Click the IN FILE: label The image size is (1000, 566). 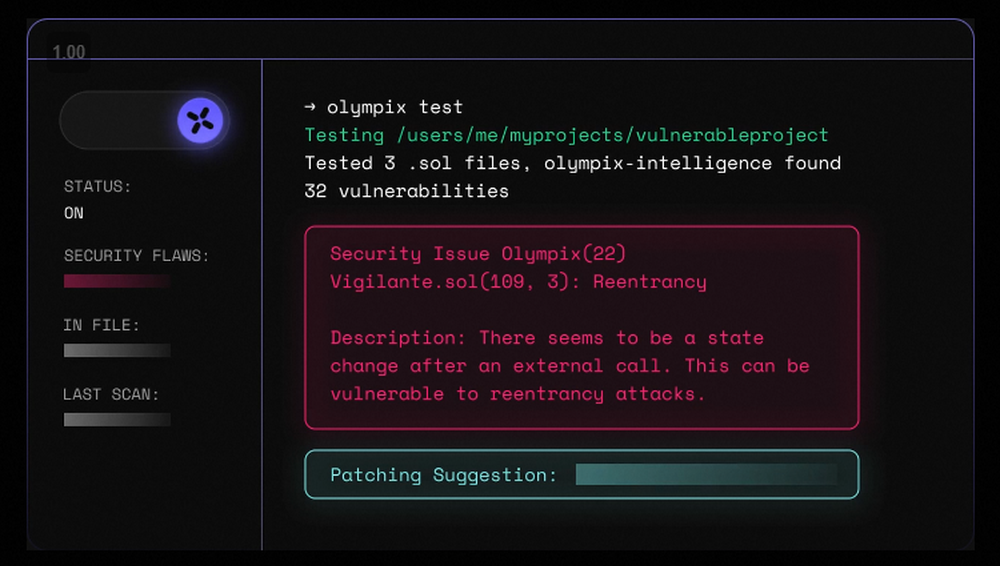(x=101, y=325)
